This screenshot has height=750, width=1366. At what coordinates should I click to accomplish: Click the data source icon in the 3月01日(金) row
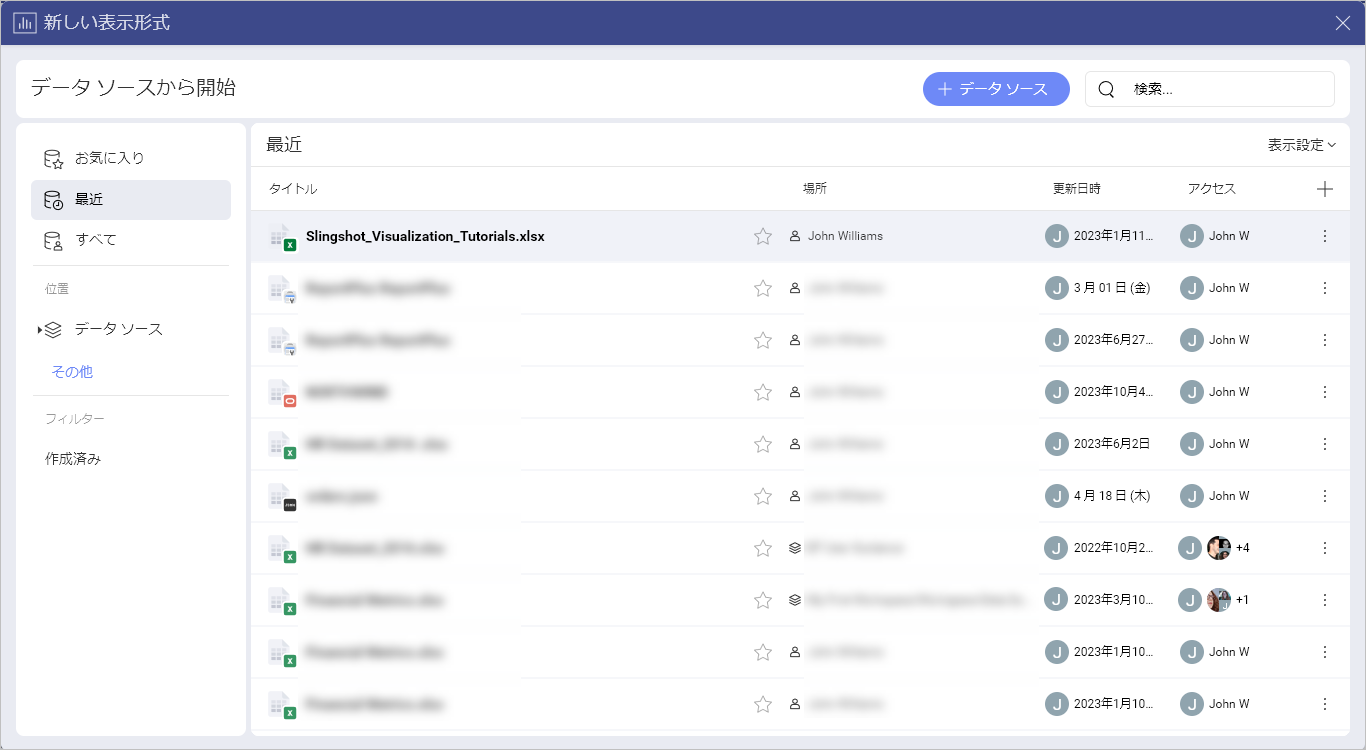[282, 289]
